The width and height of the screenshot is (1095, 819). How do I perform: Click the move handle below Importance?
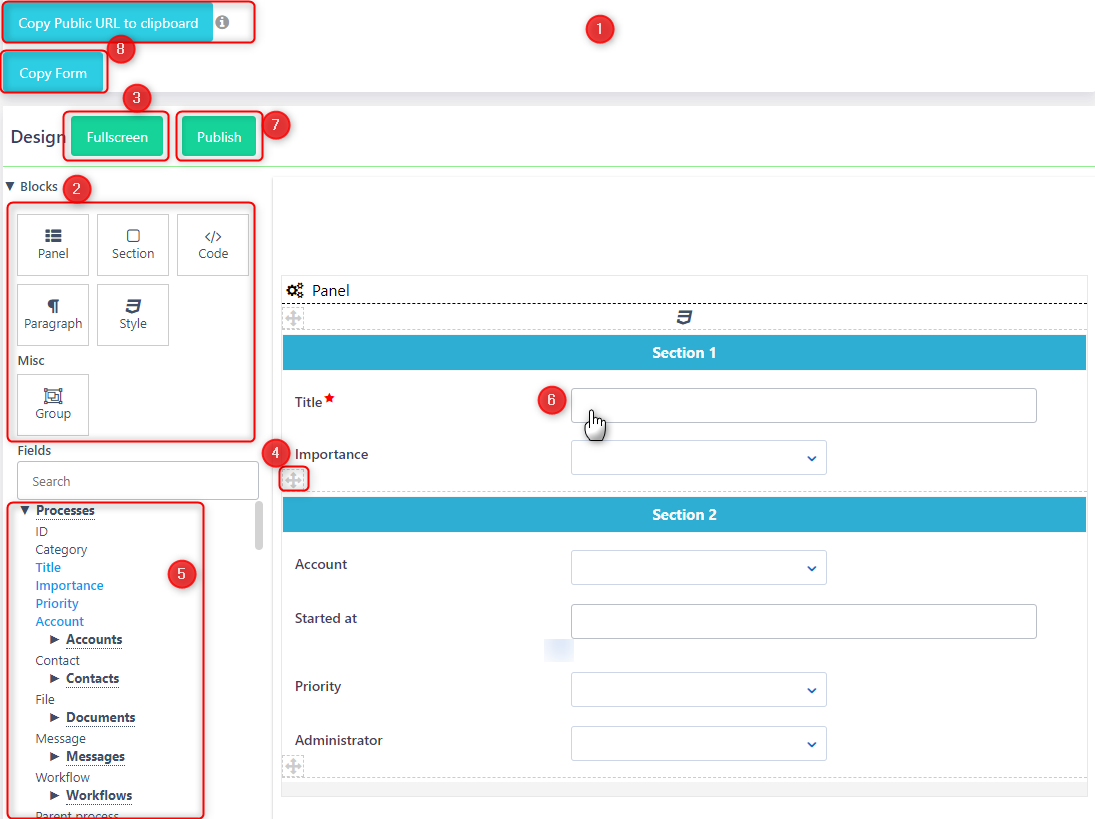pos(293,479)
